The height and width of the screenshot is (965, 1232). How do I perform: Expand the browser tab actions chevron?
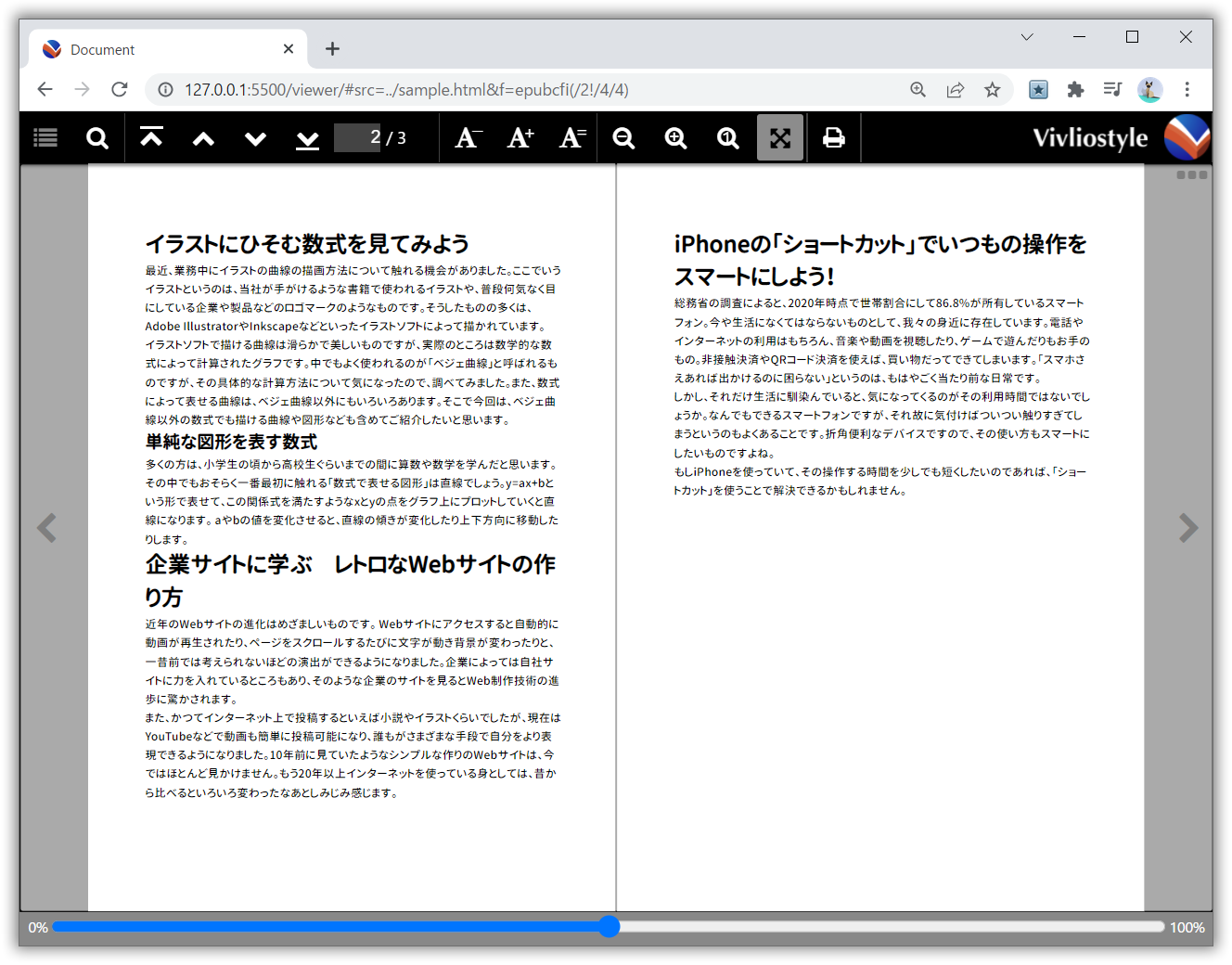tap(1026, 37)
